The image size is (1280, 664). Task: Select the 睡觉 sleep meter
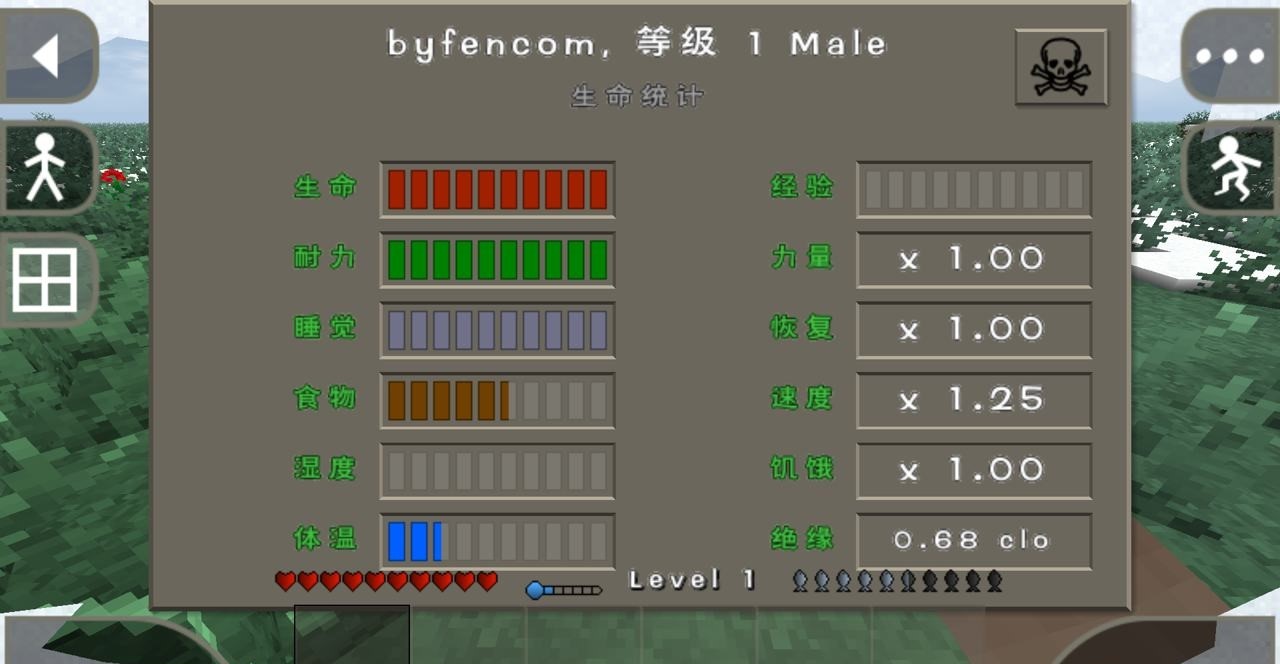497,328
